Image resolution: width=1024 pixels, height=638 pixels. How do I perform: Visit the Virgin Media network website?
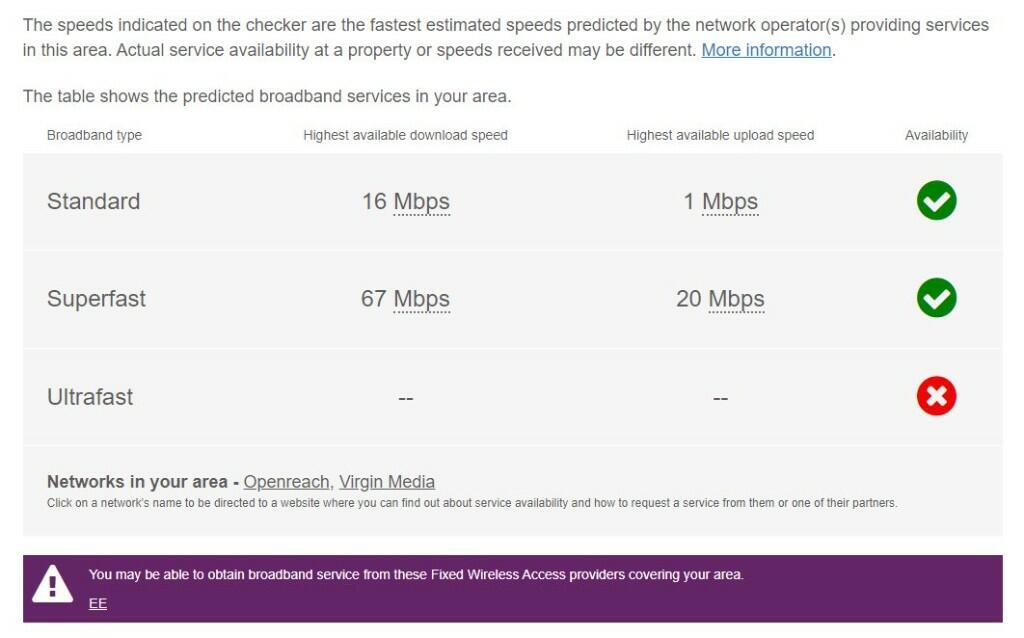pos(387,481)
